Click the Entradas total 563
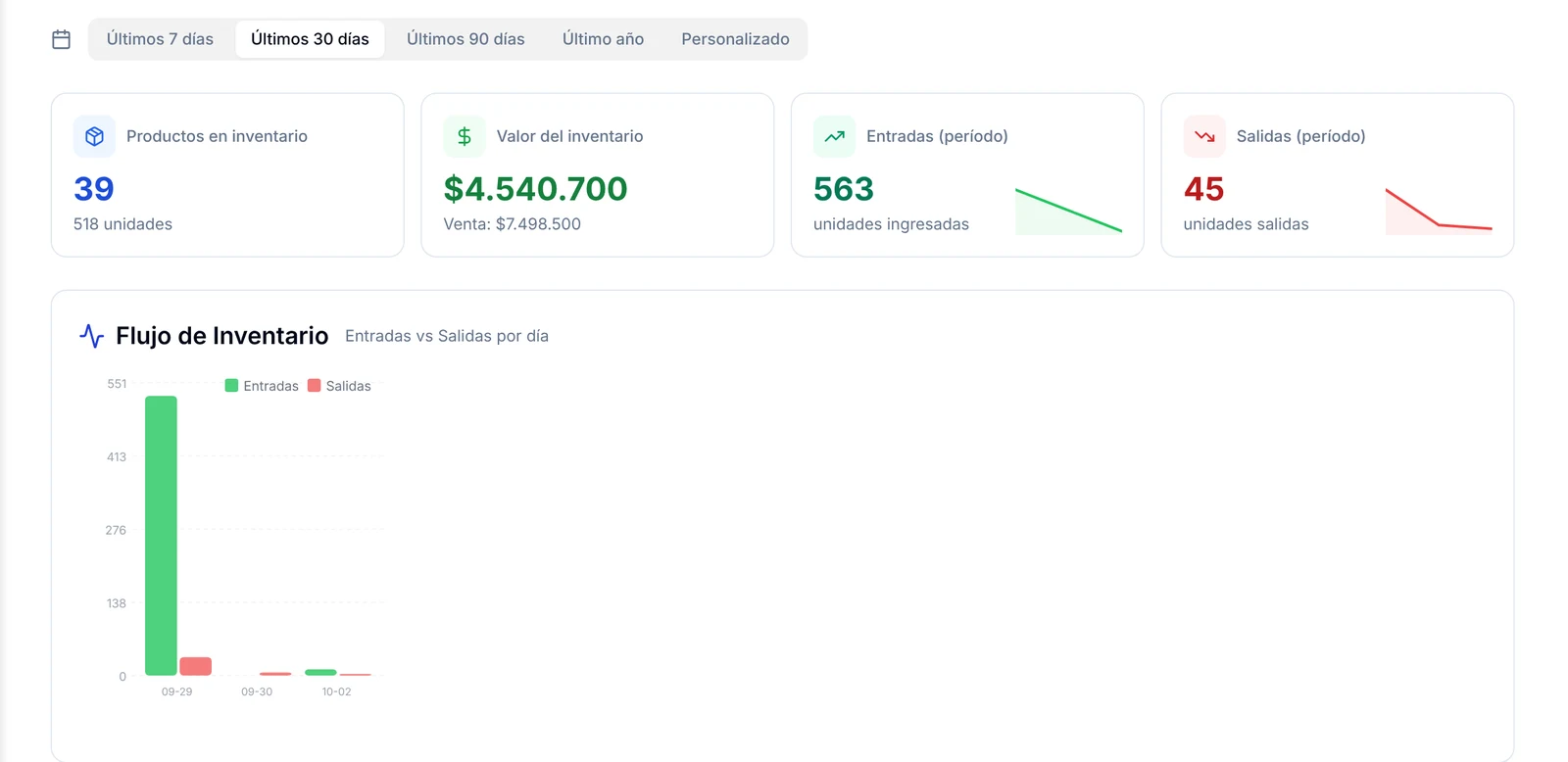The width and height of the screenshot is (1568, 762). coord(844,189)
